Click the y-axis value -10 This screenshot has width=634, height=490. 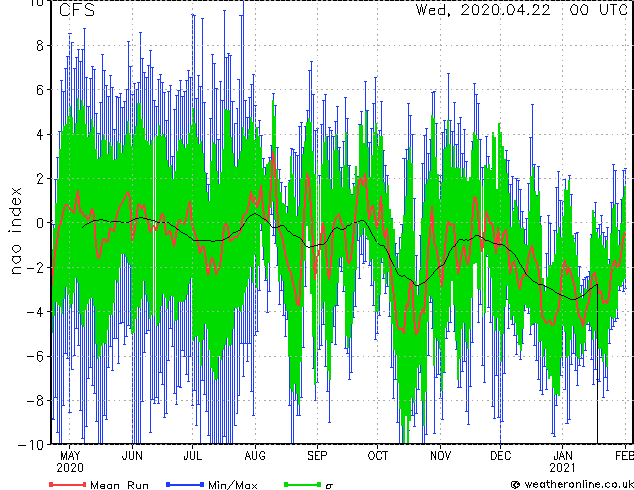tap(31, 444)
